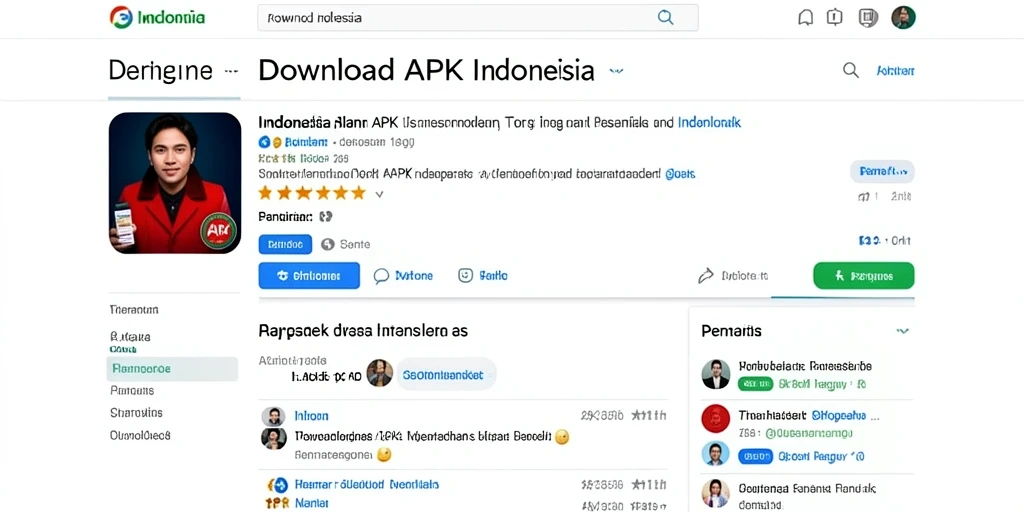Open the blue Ohogoehva link beside Thoanhiadent
The height and width of the screenshot is (512, 1024).
point(839,415)
